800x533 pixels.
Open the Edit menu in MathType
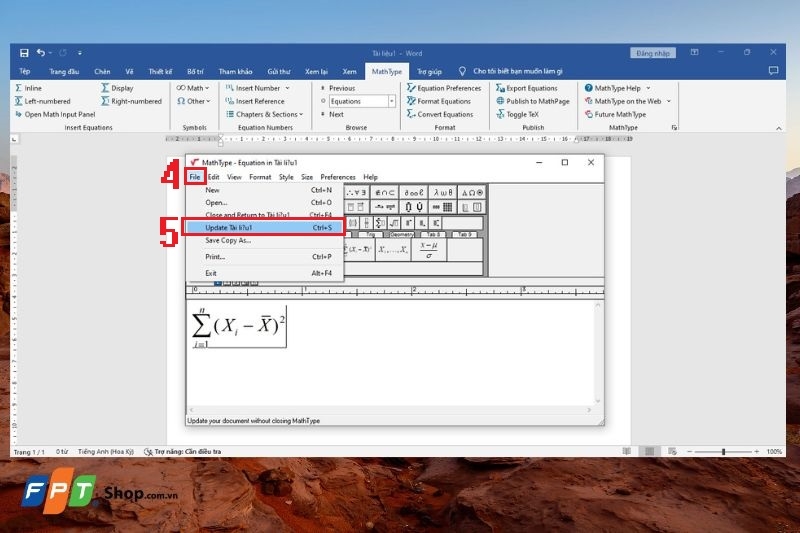click(x=213, y=177)
